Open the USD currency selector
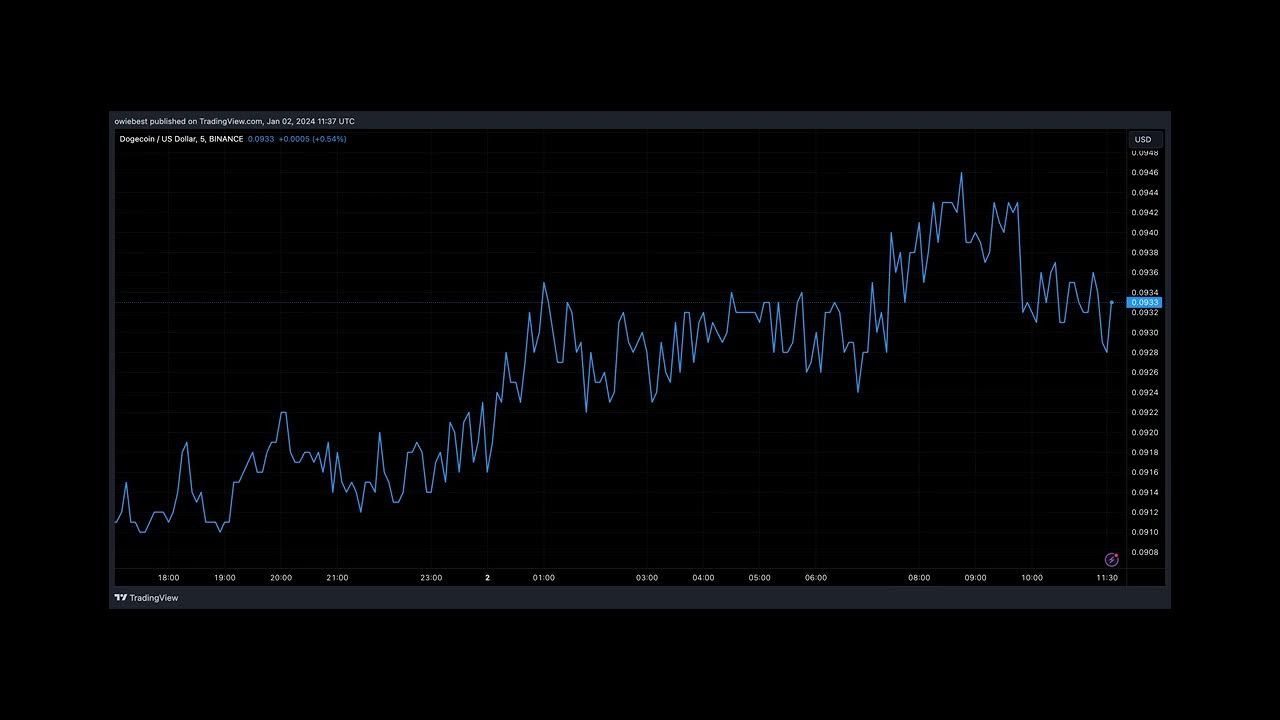Image resolution: width=1280 pixels, height=720 pixels. [1142, 140]
